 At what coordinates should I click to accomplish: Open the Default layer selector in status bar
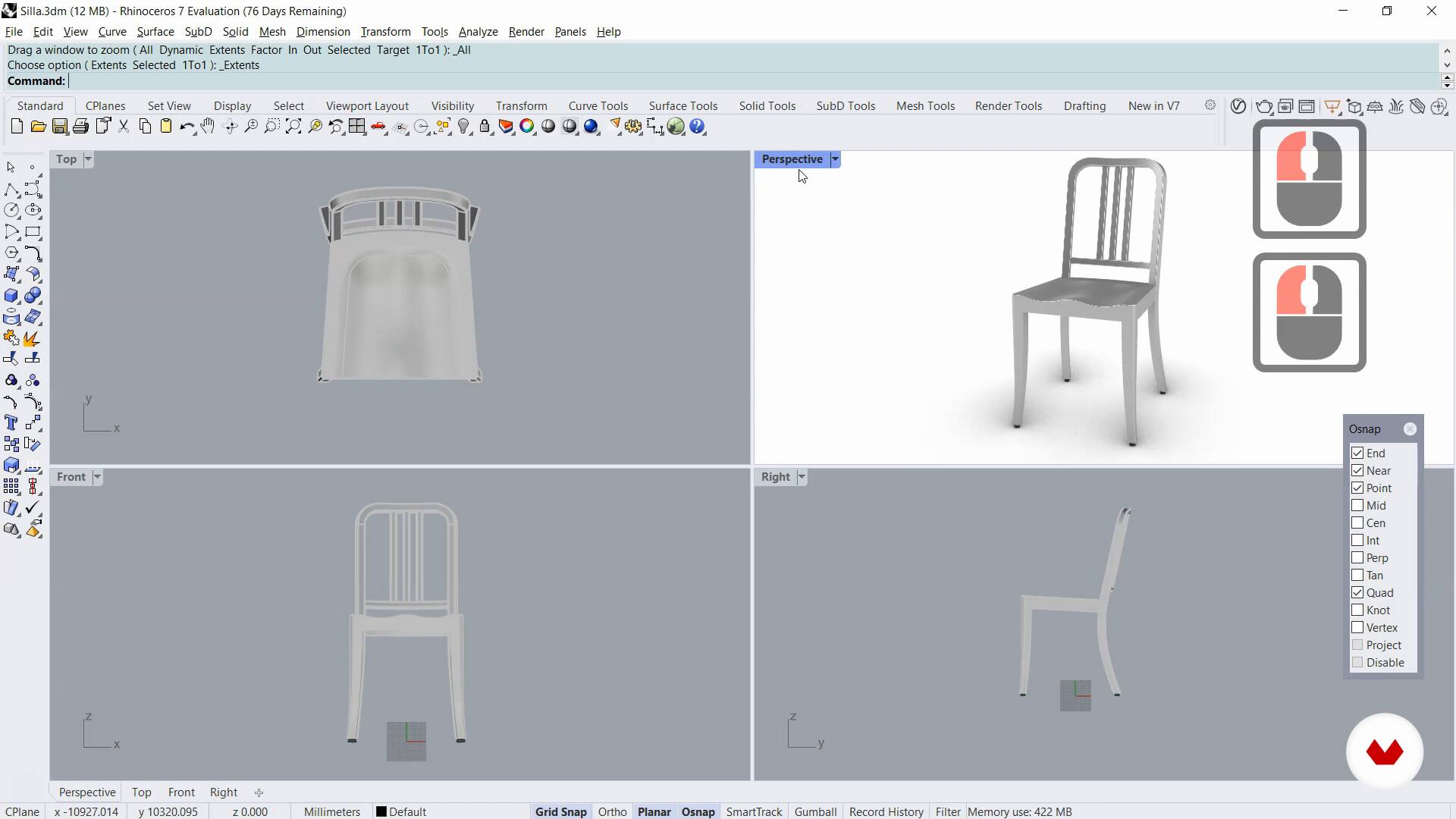[x=402, y=811]
